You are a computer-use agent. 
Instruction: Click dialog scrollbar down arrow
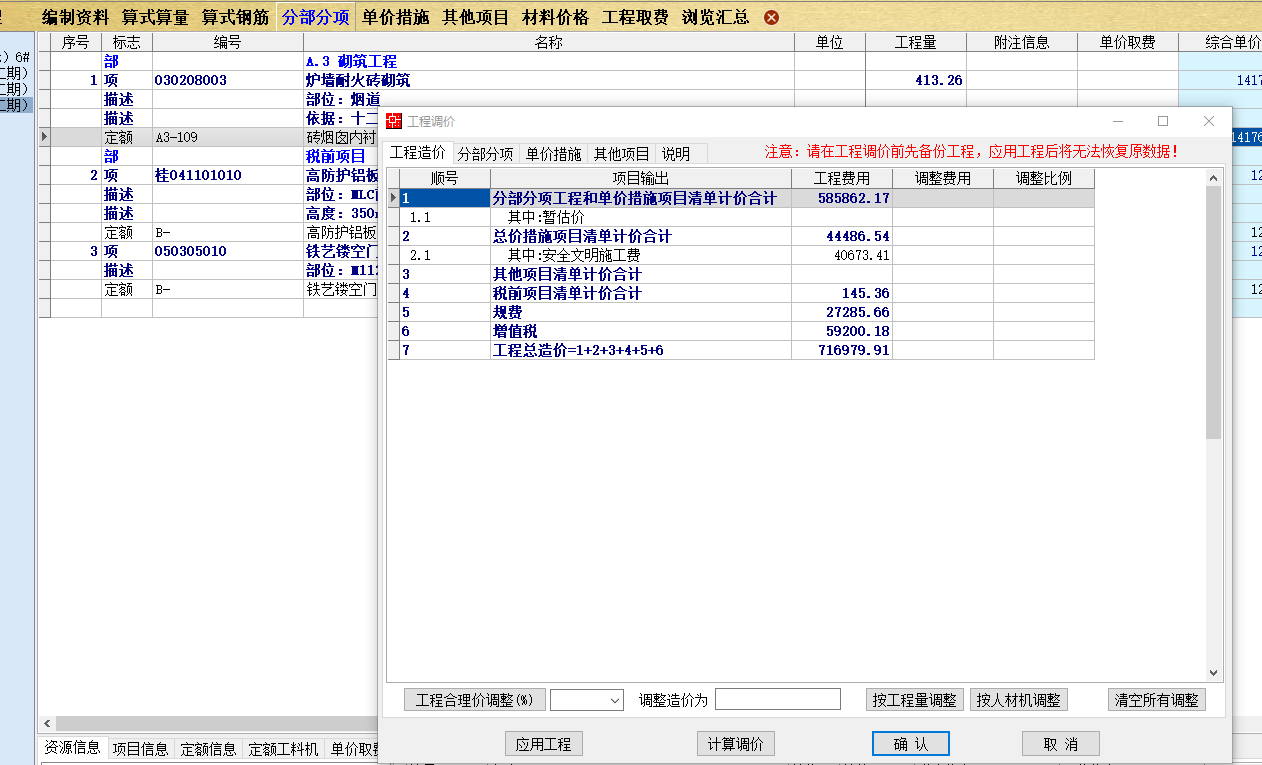point(1214,674)
